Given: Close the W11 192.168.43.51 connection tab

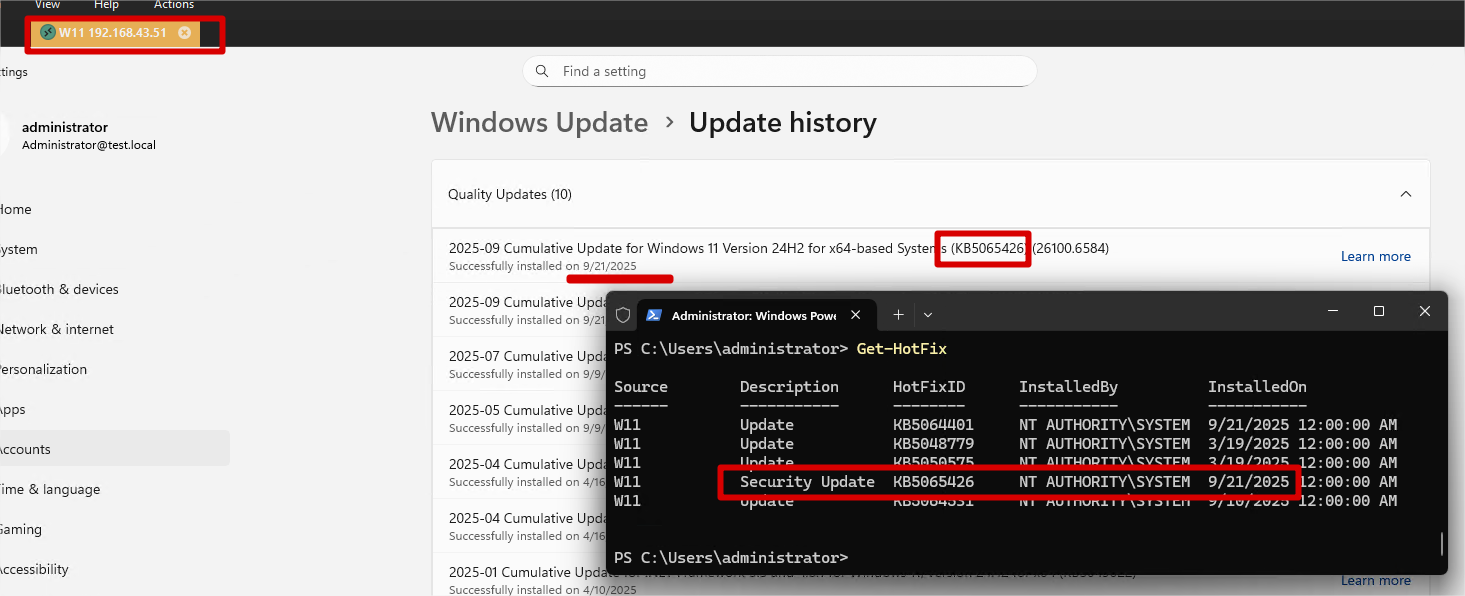Looking at the screenshot, I should tap(184, 33).
